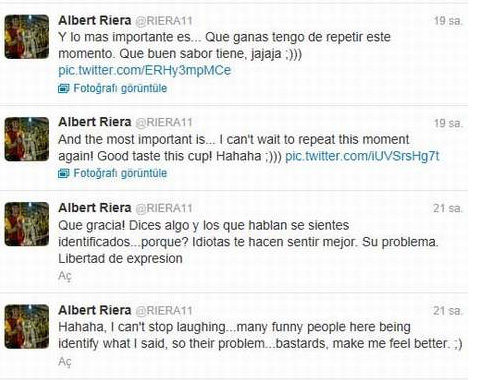This screenshot has height=380, width=478.
Task: Expand 'Aç' under the 'Hahaha' tweet
Action: 65,362
